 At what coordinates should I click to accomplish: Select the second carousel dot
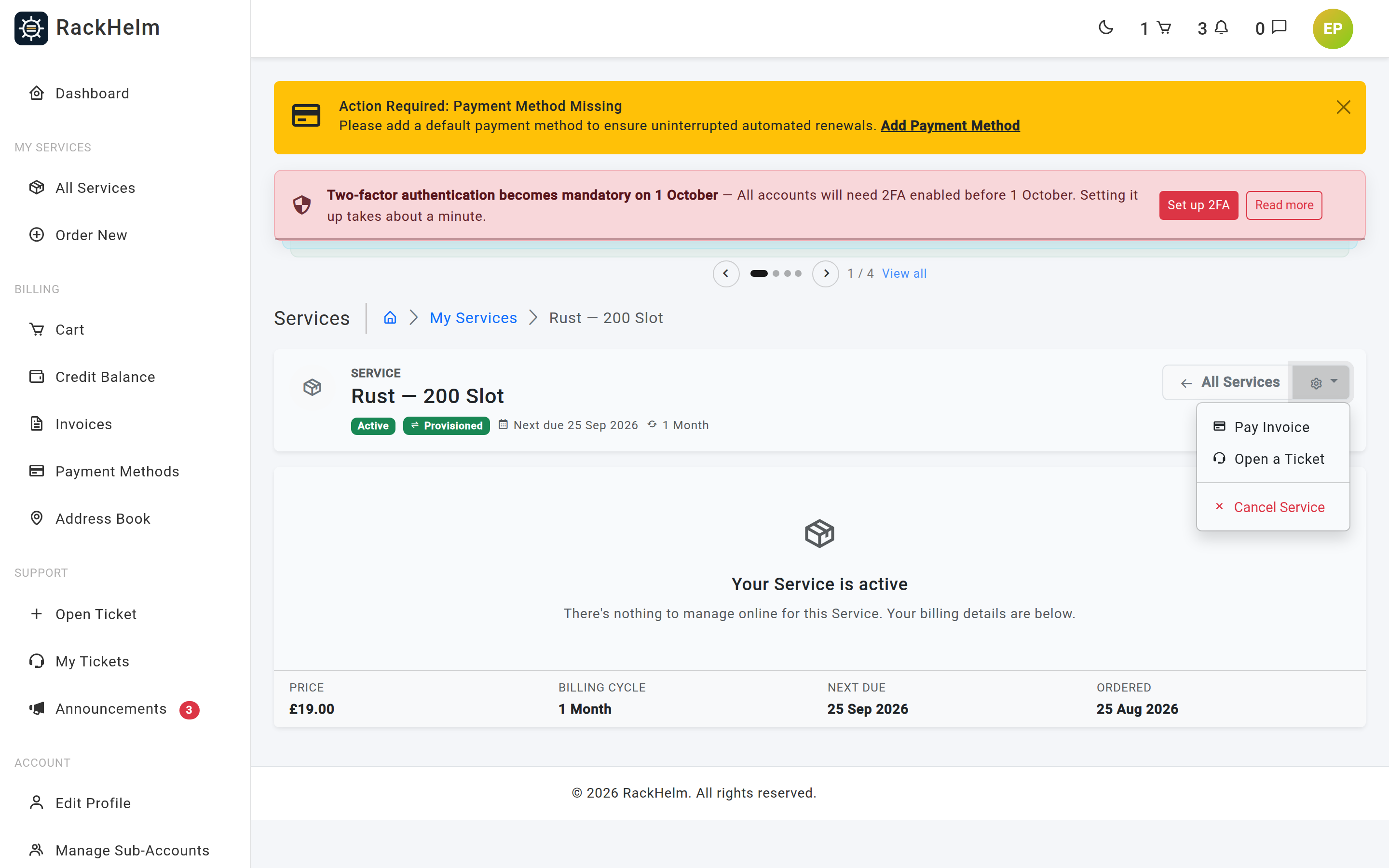point(776,273)
